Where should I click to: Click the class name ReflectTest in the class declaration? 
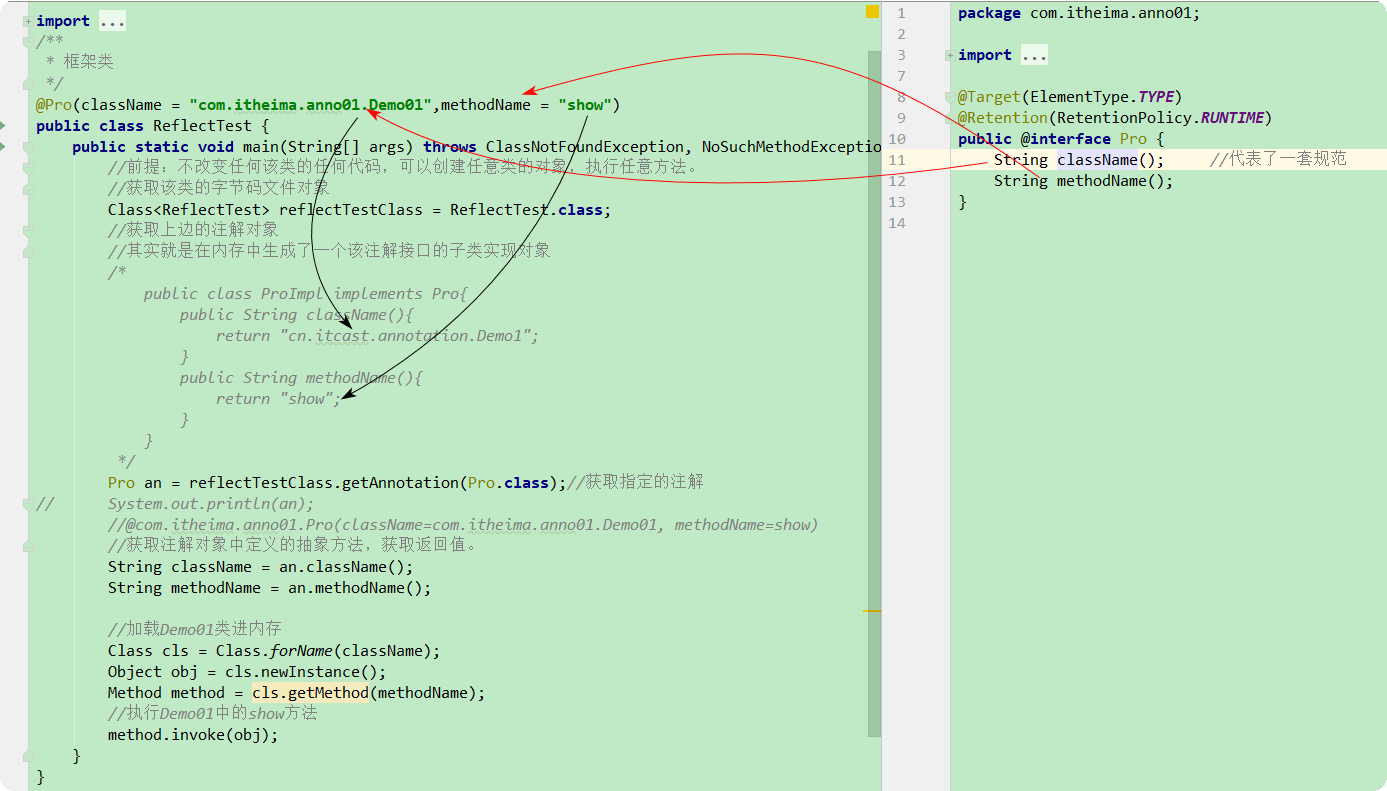pos(202,126)
